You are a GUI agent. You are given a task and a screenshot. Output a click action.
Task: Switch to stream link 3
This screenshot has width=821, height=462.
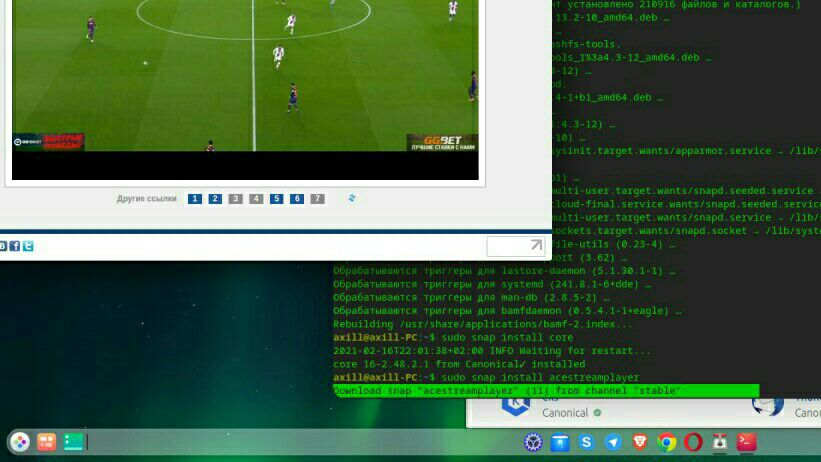point(236,199)
